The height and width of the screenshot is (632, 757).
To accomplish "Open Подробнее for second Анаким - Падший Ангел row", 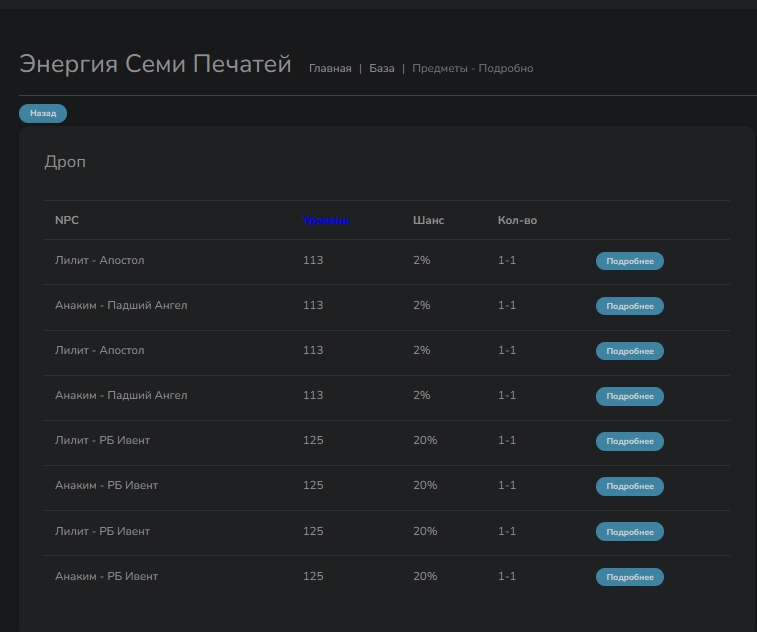I will [x=629, y=396].
